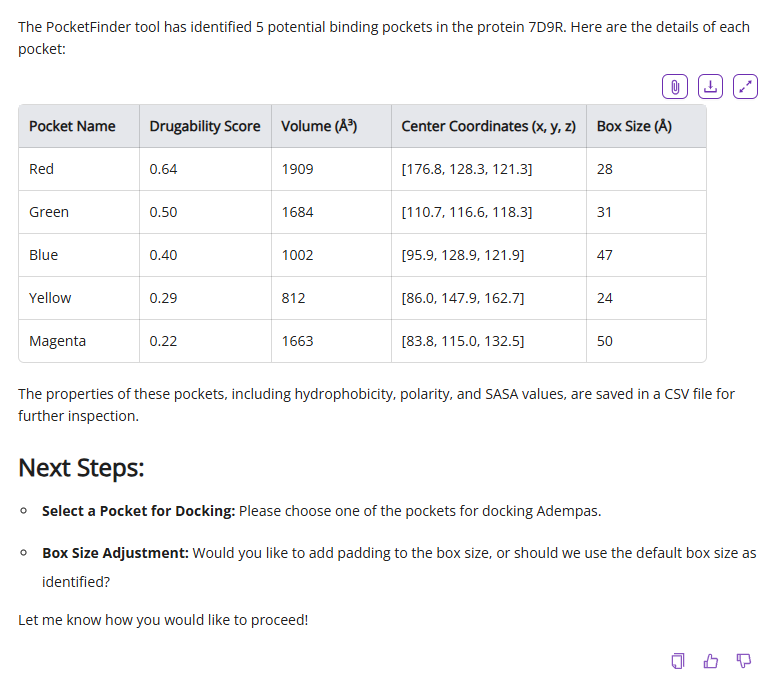Give the response a thumbs up

[x=711, y=660]
